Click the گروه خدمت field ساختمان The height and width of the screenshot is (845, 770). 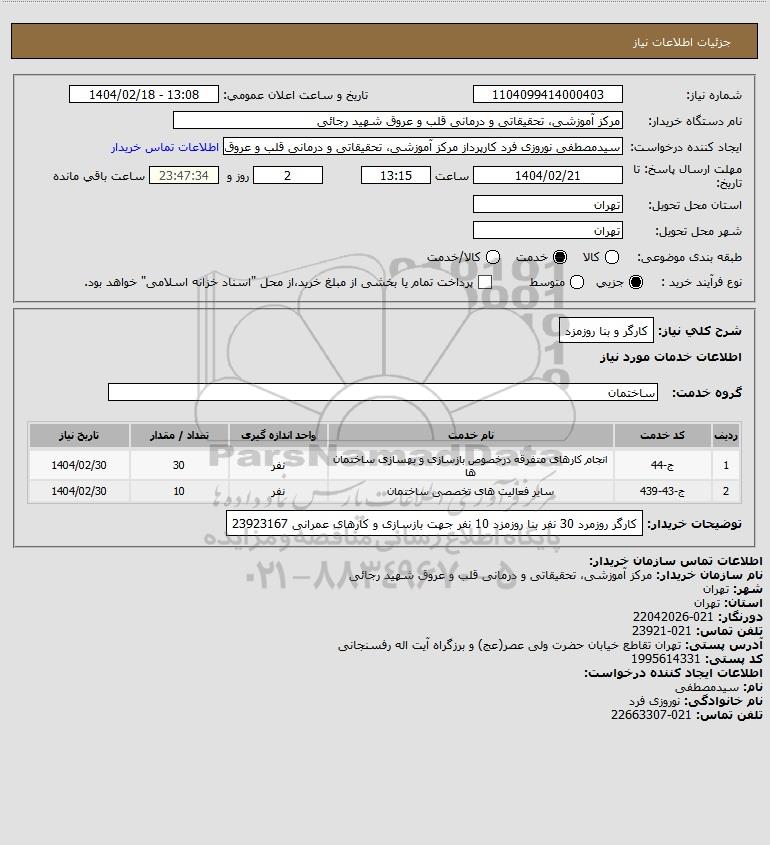pyautogui.click(x=383, y=392)
